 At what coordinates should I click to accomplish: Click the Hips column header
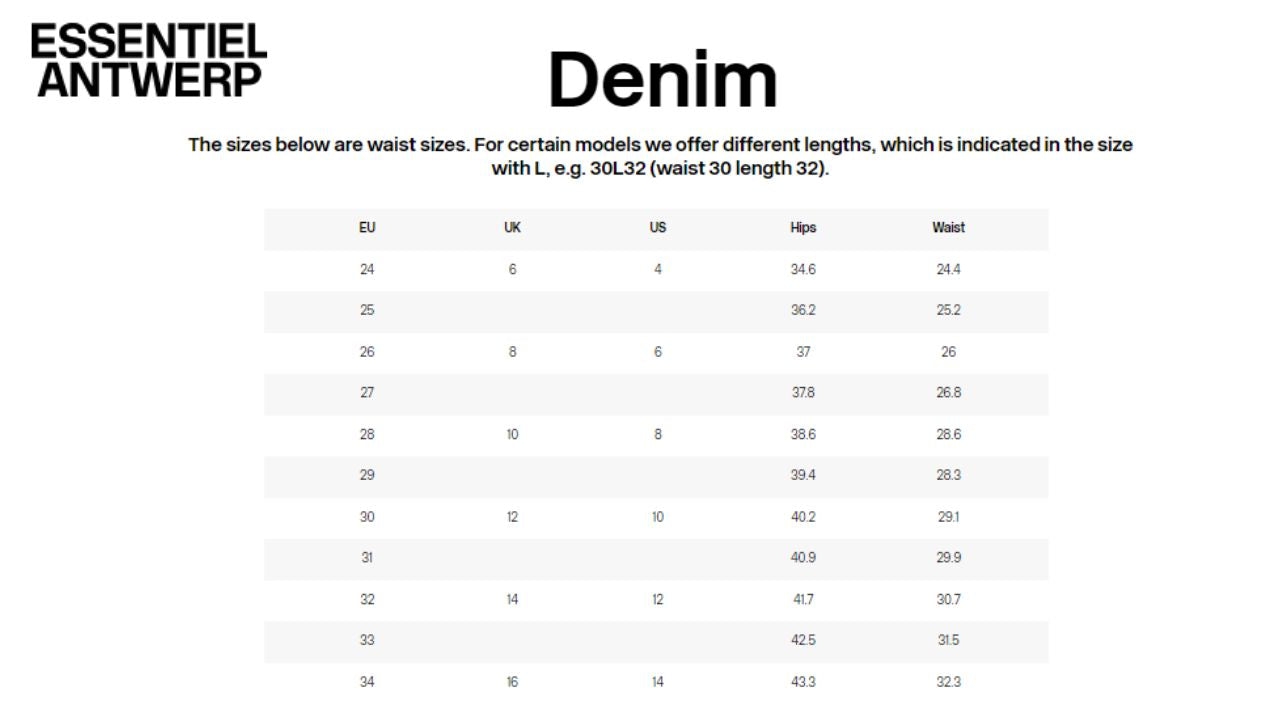point(803,228)
